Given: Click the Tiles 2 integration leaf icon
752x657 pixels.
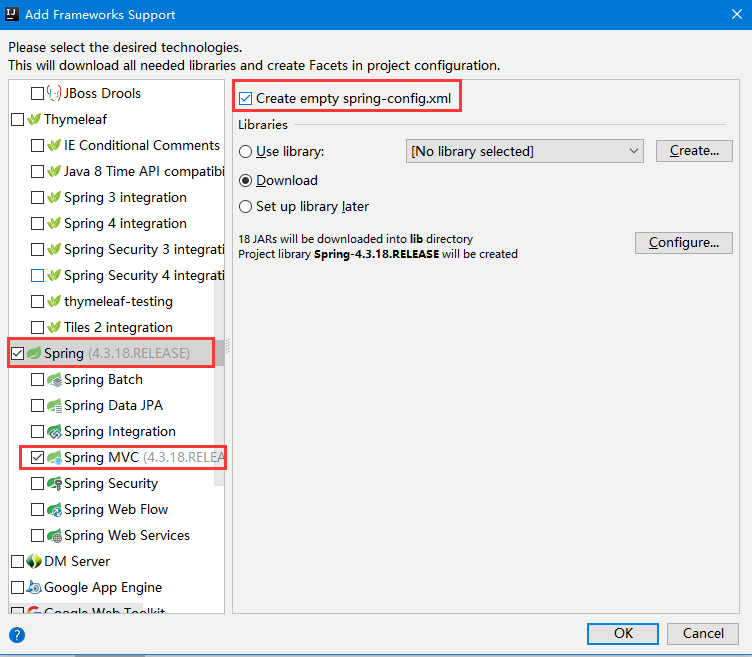Looking at the screenshot, I should (54, 327).
